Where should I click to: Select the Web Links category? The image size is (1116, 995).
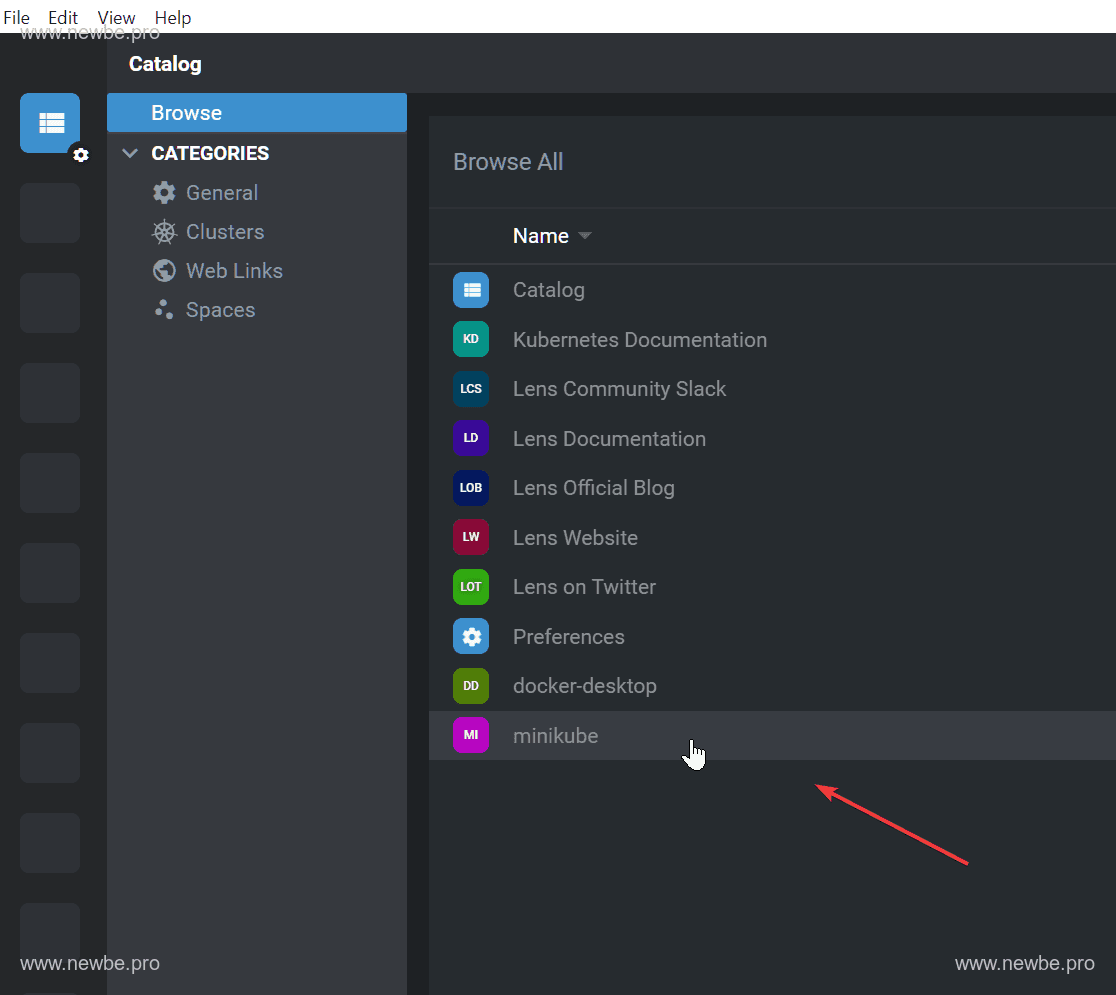click(x=233, y=271)
